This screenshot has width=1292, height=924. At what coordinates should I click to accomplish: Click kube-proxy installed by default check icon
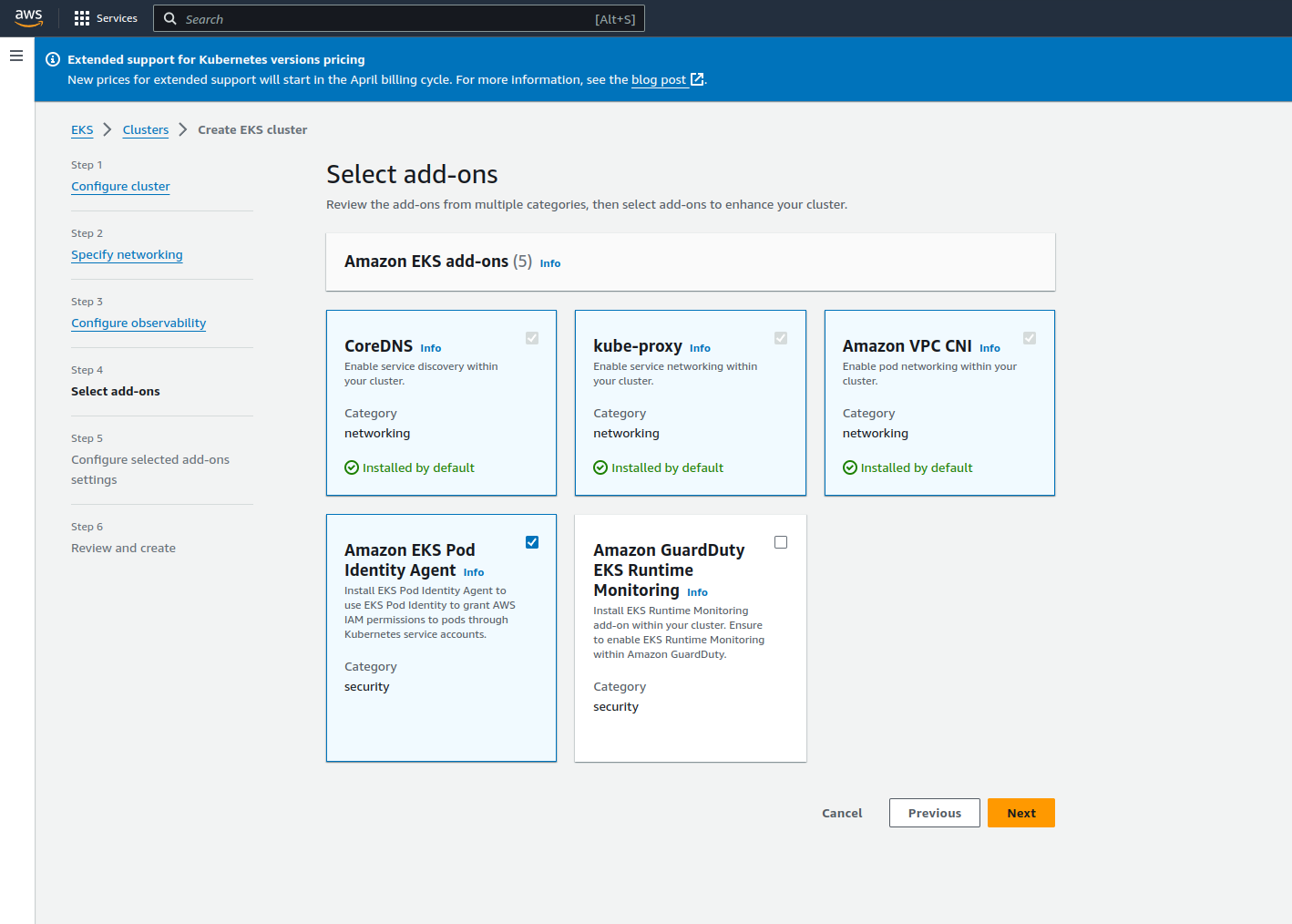[x=600, y=467]
